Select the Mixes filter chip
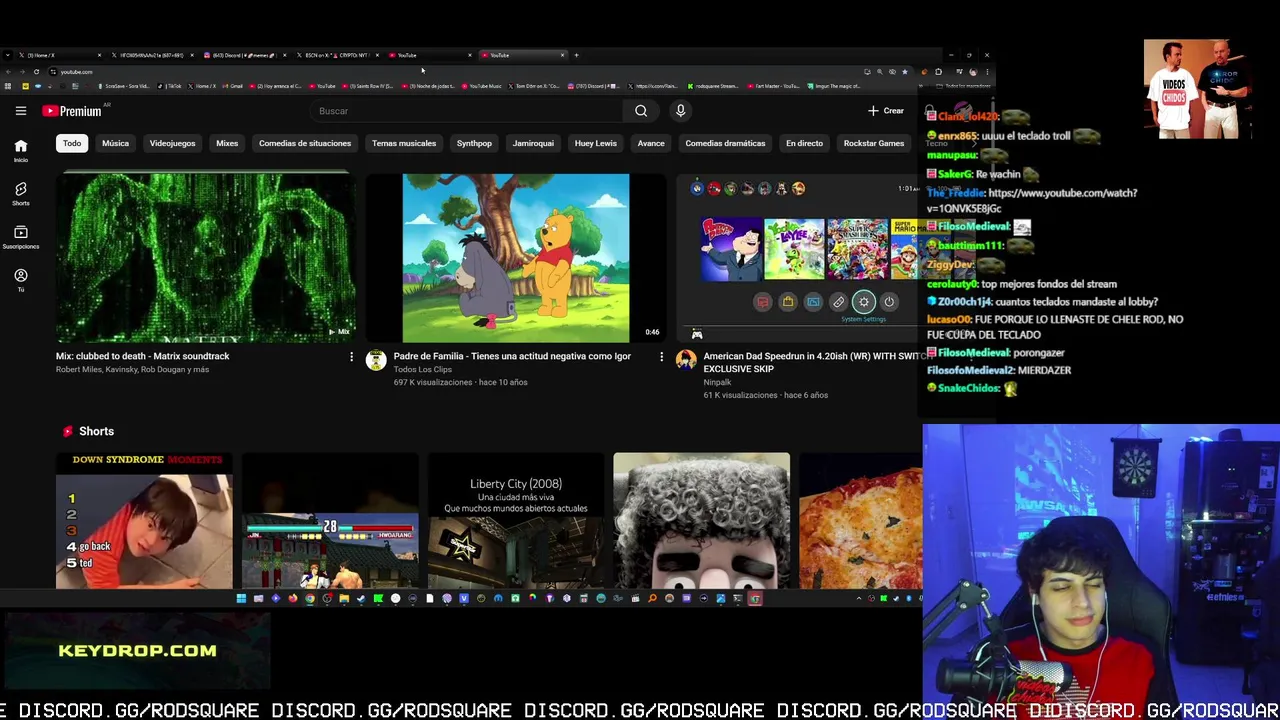The height and width of the screenshot is (720, 1280). coord(227,143)
